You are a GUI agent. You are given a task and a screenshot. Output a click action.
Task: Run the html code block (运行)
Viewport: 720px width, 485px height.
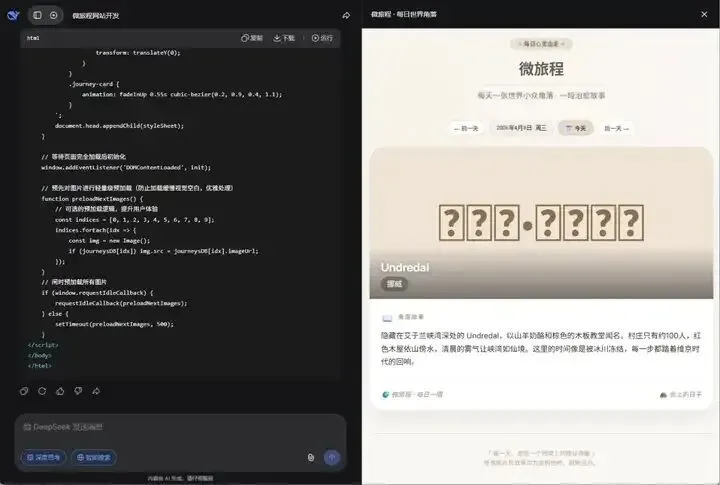322,38
